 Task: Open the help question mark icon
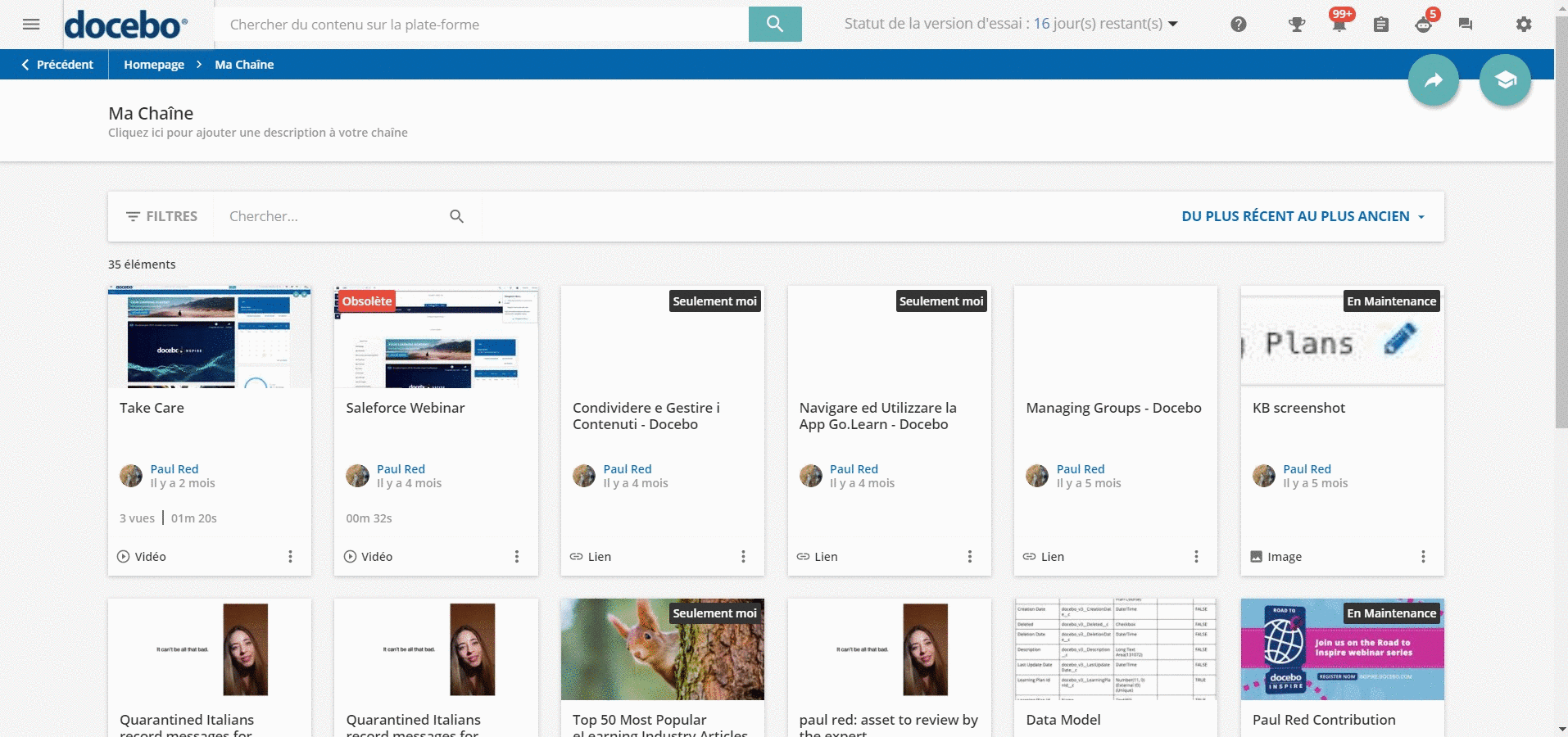[x=1238, y=25]
